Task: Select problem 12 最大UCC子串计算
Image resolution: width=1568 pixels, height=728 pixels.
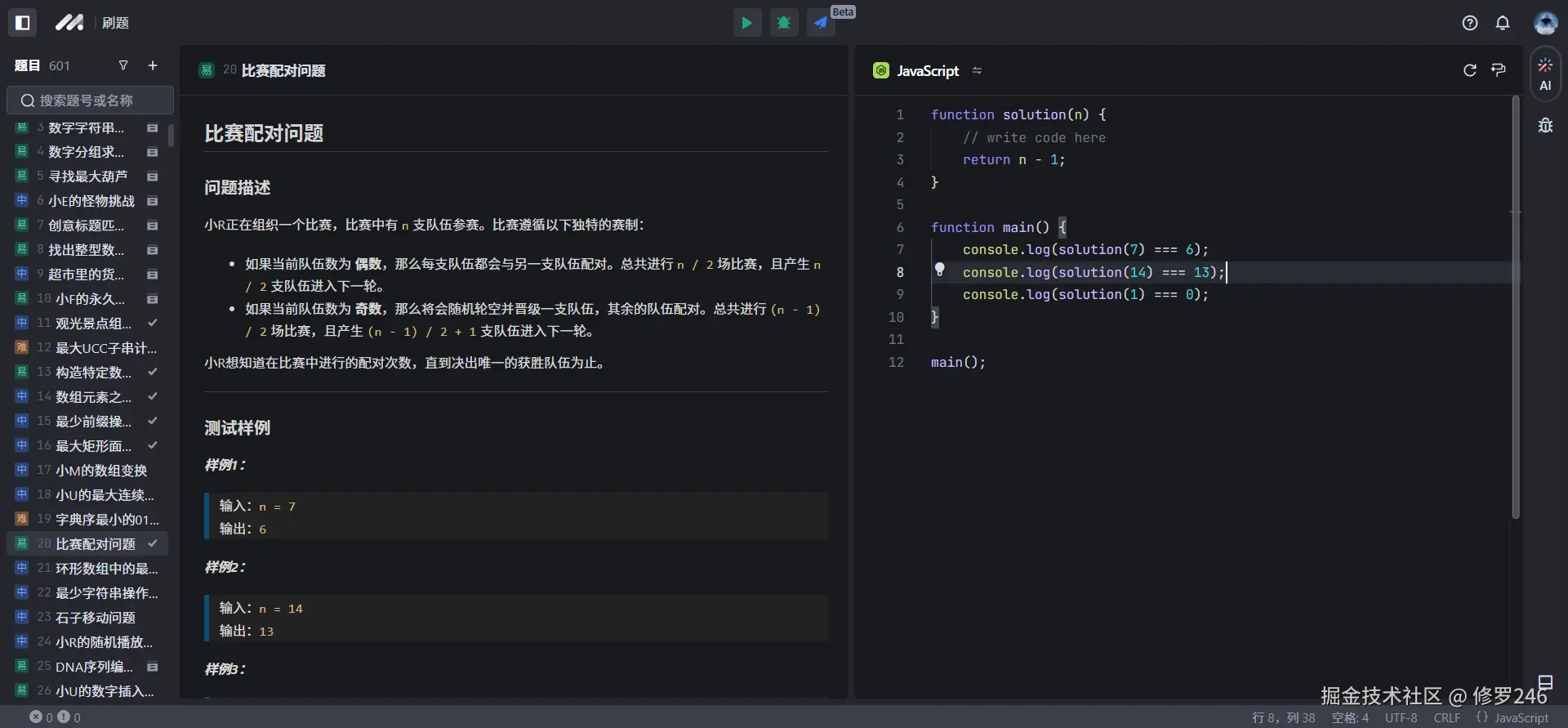Action: pyautogui.click(x=105, y=348)
